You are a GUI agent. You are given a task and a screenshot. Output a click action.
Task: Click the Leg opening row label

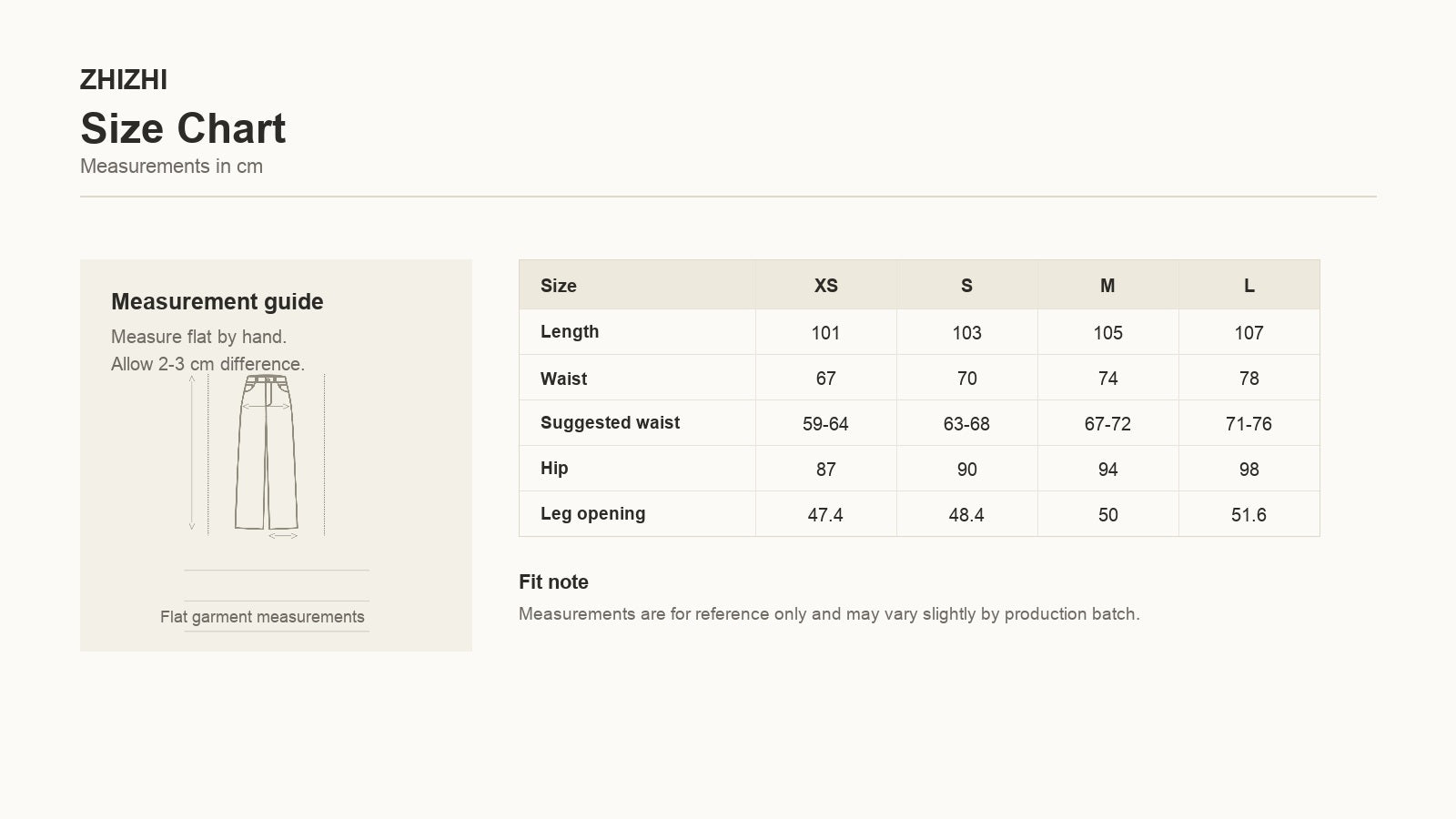tap(592, 514)
